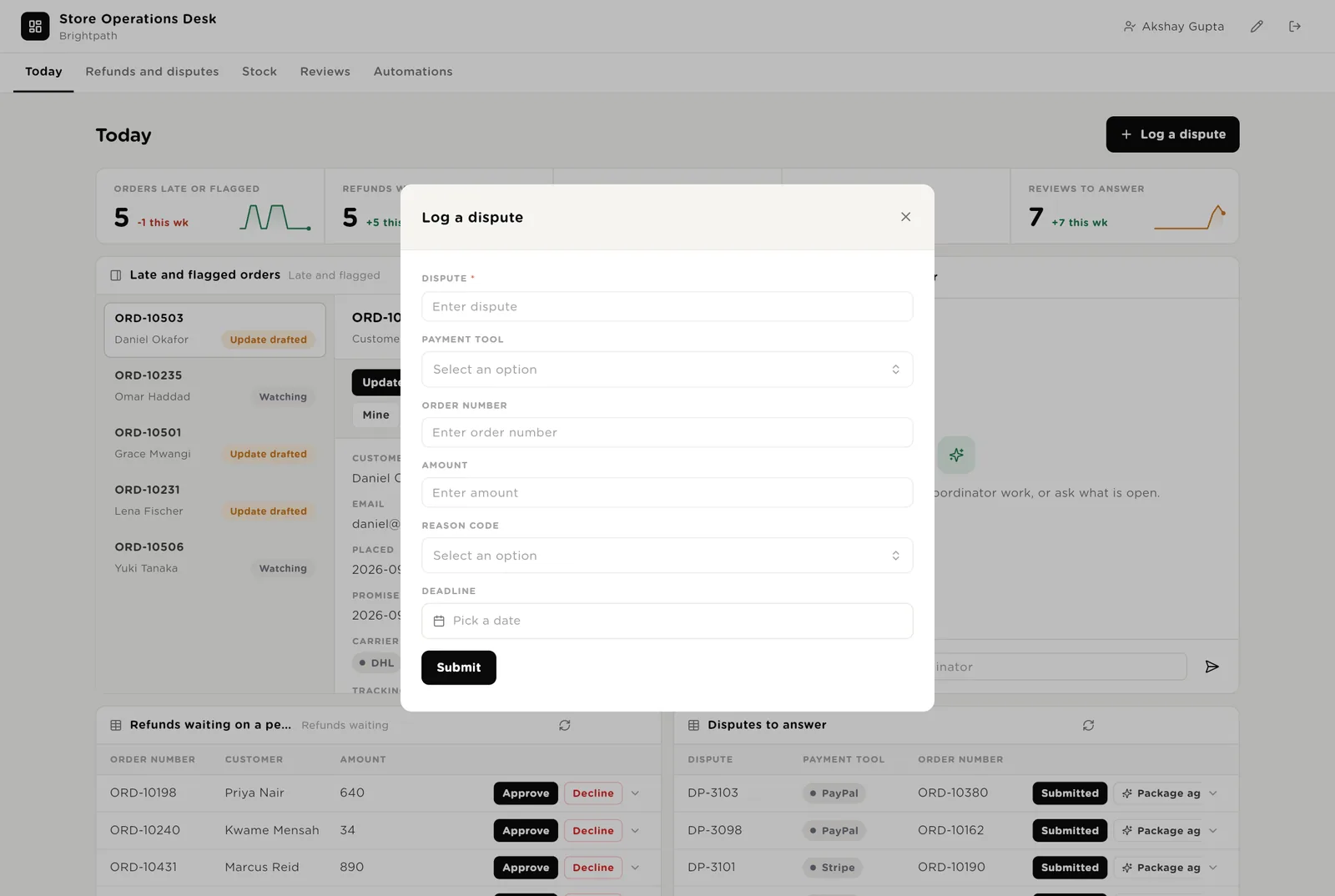This screenshot has height=896, width=1335.
Task: Click the pencil edit icon in header
Action: [1257, 27]
